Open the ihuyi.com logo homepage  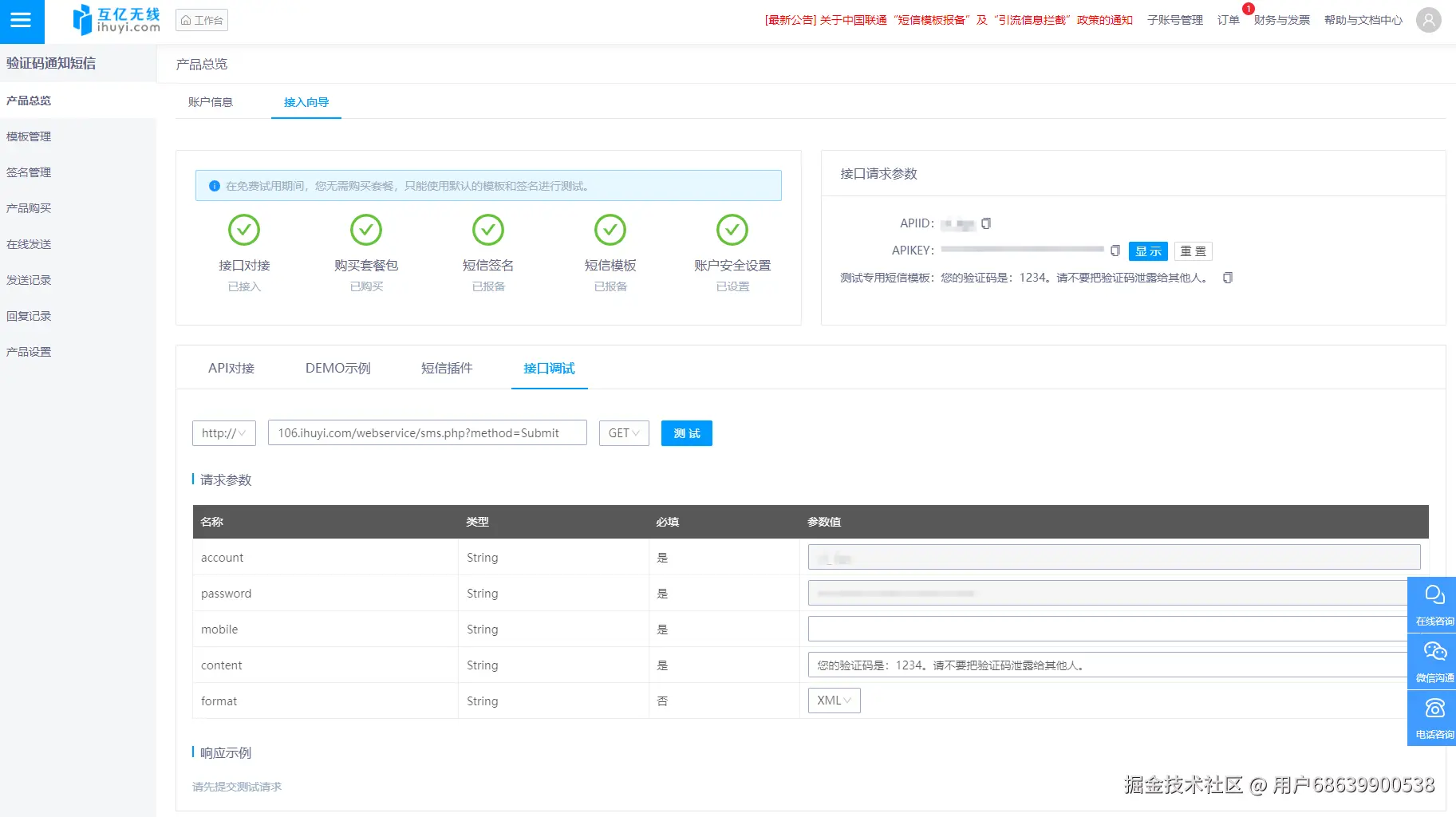point(116,20)
